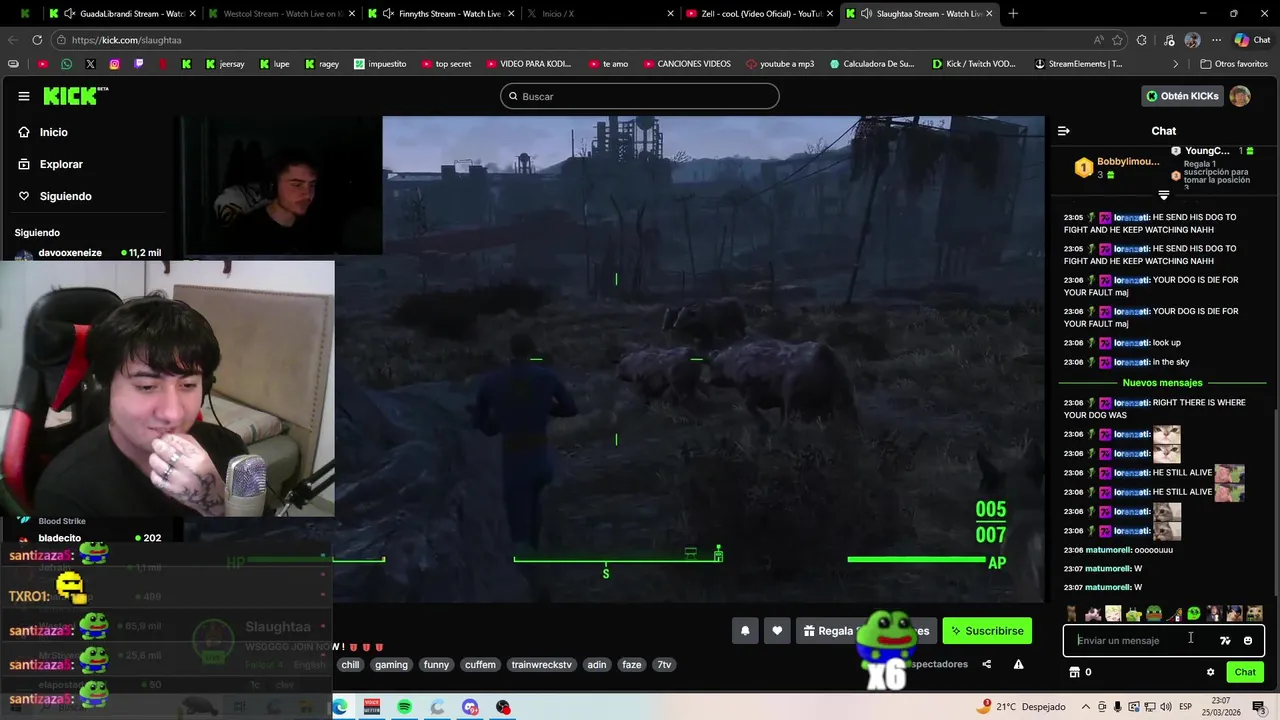Select the trainwreckstv tag
Screen dimensions: 1280x720
tap(542, 665)
